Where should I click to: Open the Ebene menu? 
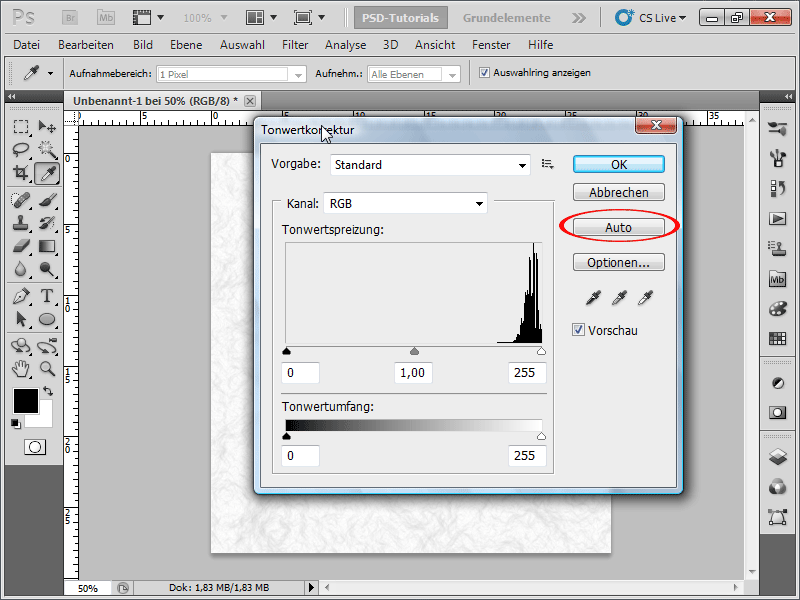[x=186, y=45]
